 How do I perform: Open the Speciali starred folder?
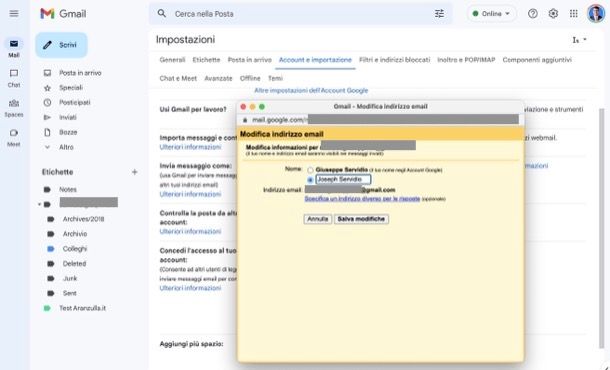coord(71,88)
